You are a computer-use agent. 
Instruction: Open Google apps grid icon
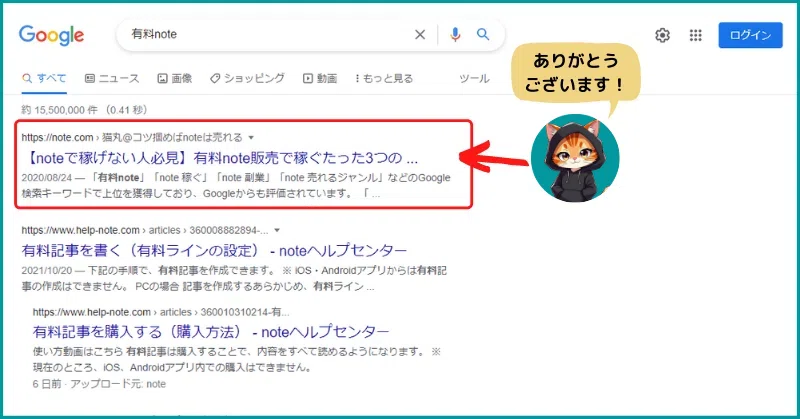[695, 35]
